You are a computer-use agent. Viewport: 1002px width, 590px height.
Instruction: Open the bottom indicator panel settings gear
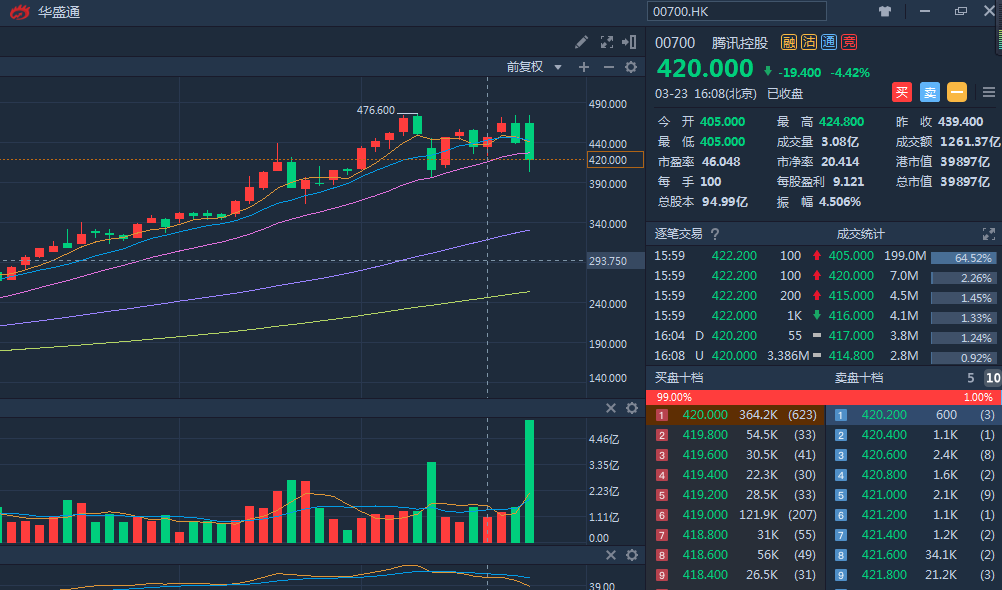632,555
